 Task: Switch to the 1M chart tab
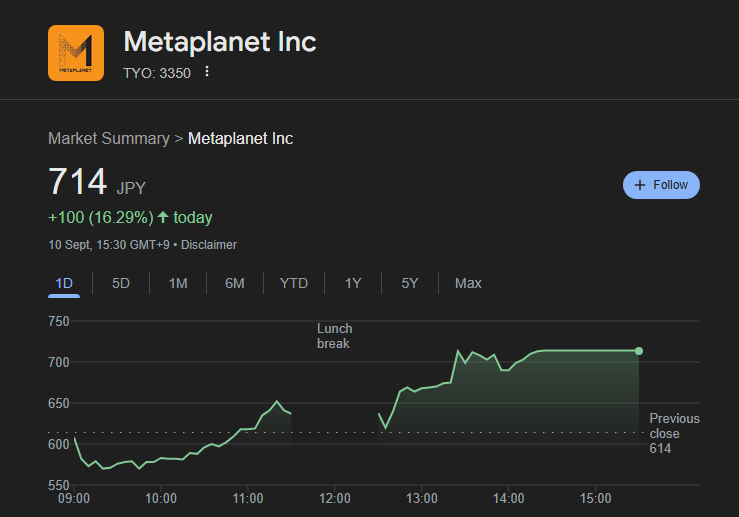coord(178,283)
